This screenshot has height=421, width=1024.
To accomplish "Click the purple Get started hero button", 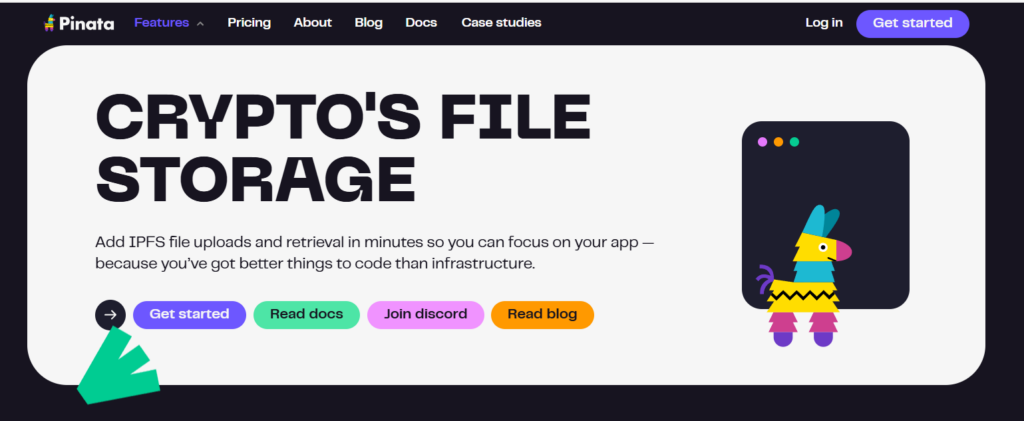I will [x=189, y=315].
